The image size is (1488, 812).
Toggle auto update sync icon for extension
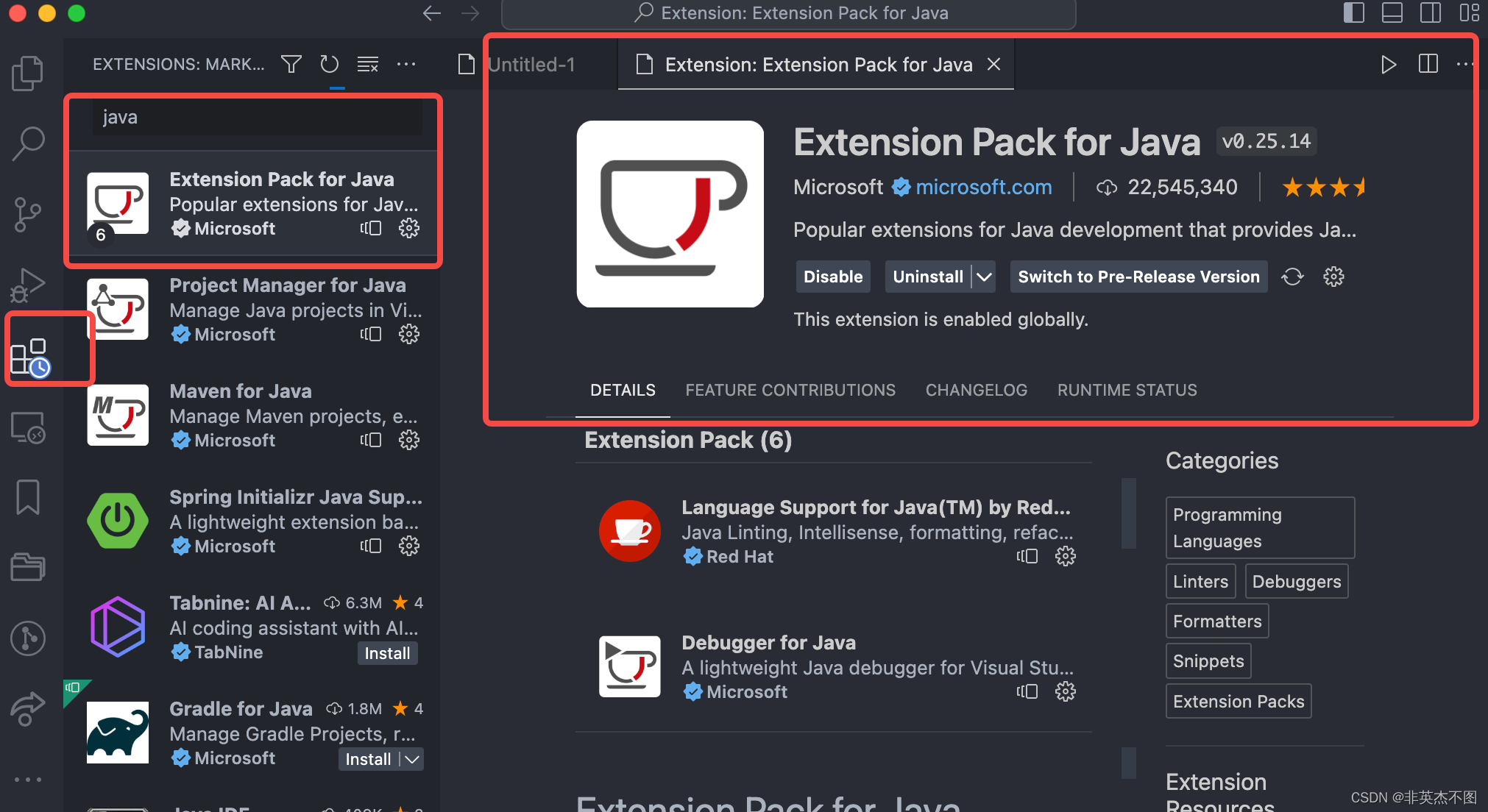pyautogui.click(x=1292, y=277)
